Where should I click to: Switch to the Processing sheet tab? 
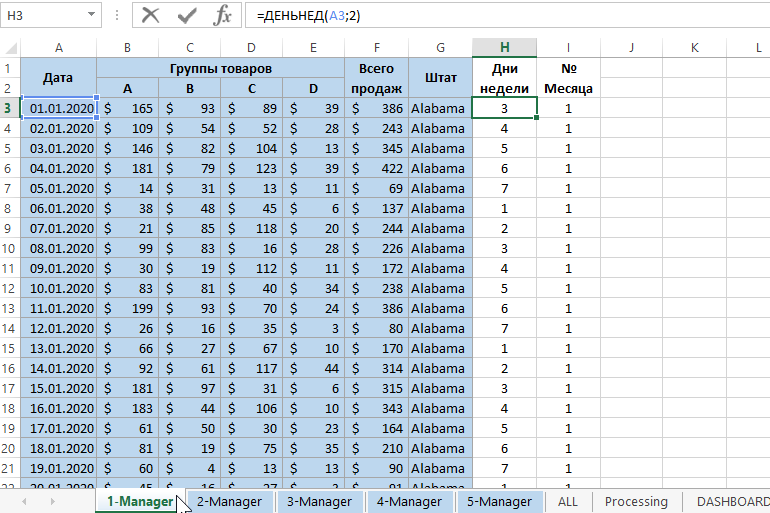(636, 501)
